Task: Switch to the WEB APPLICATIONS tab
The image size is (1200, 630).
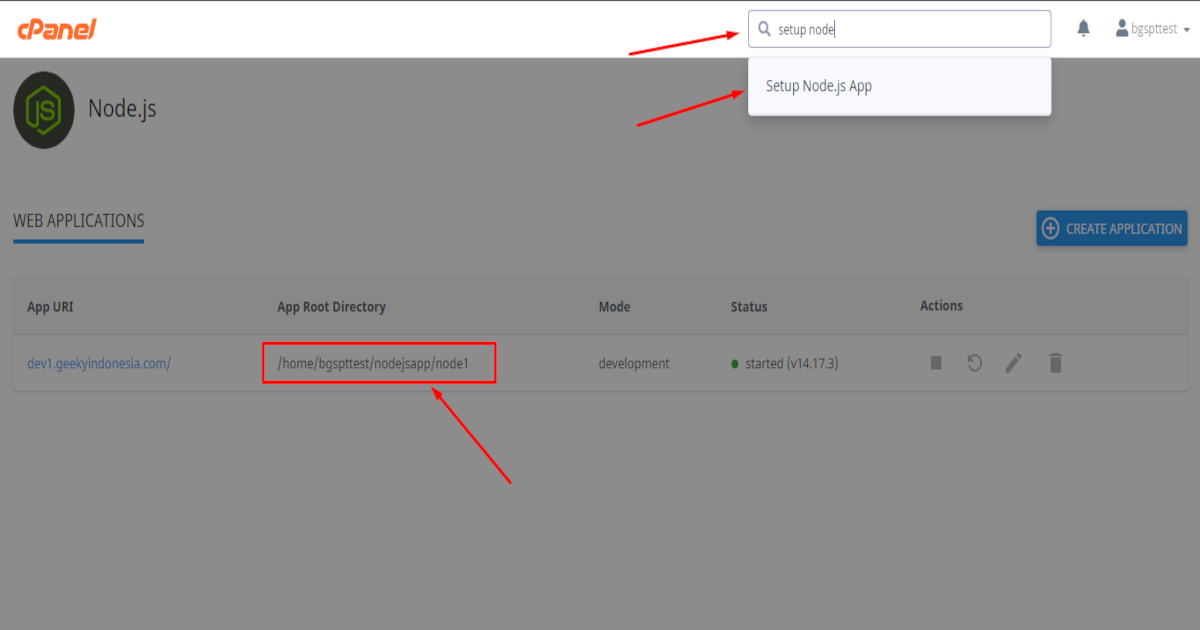Action: (79, 222)
